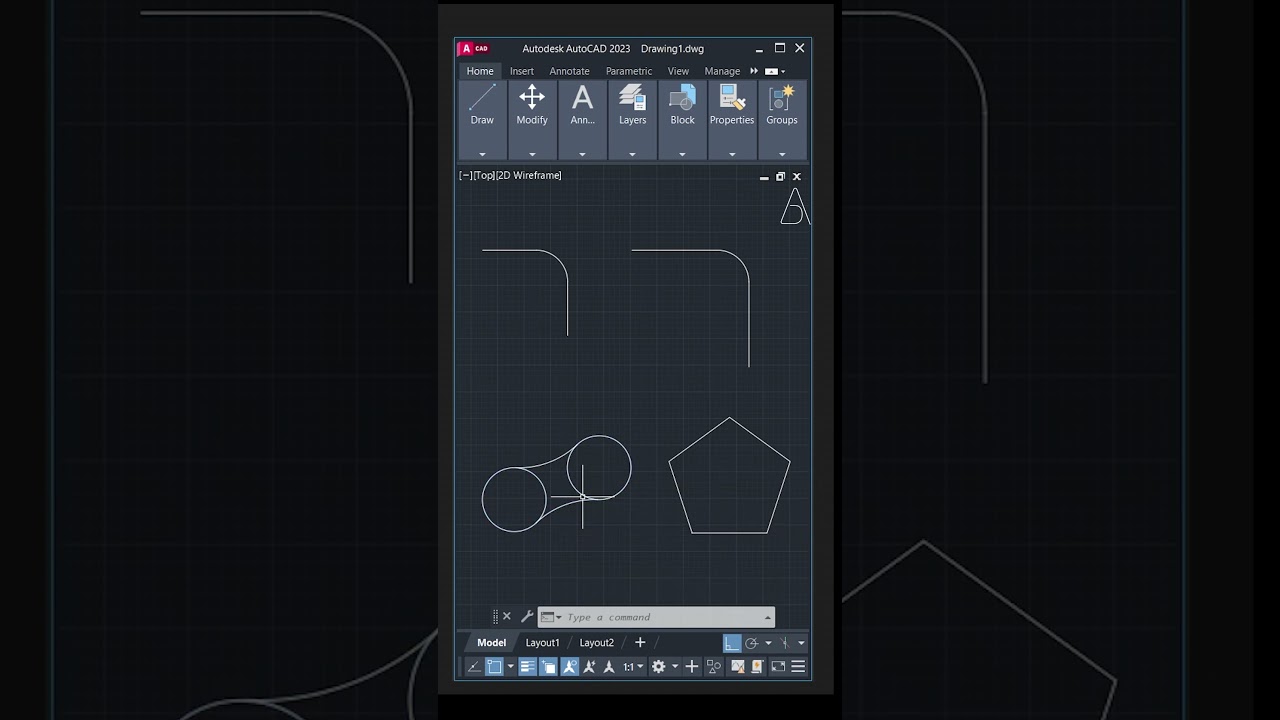Open the Groups ribbon panel
The height and width of the screenshot is (720, 1280).
click(x=782, y=120)
